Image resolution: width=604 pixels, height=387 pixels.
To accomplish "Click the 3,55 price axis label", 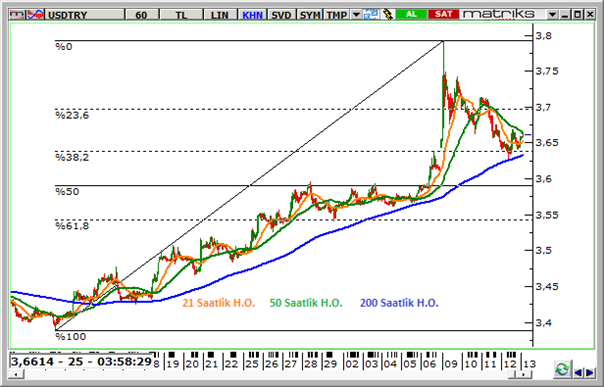I will (547, 215).
